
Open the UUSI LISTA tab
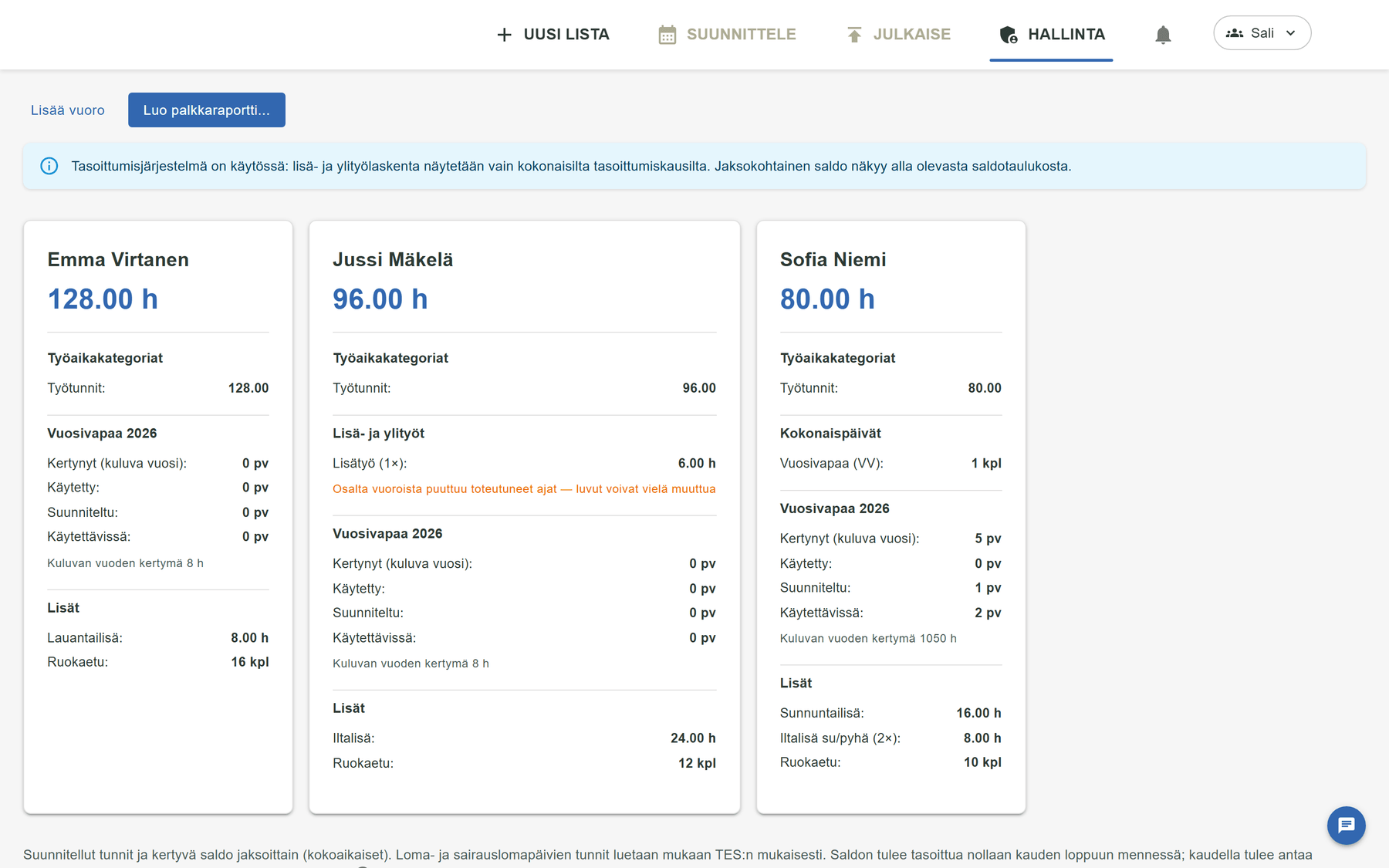(553, 35)
